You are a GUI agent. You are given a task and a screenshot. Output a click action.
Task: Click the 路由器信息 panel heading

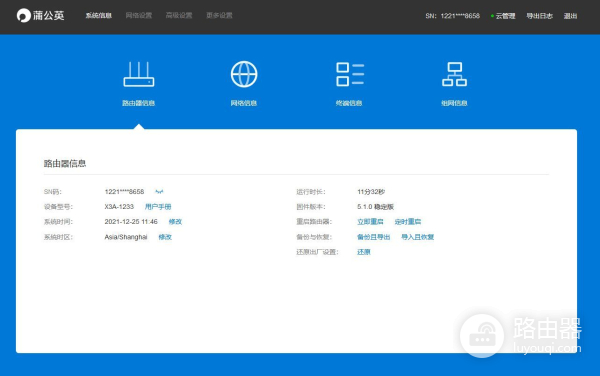pyautogui.click(x=65, y=163)
